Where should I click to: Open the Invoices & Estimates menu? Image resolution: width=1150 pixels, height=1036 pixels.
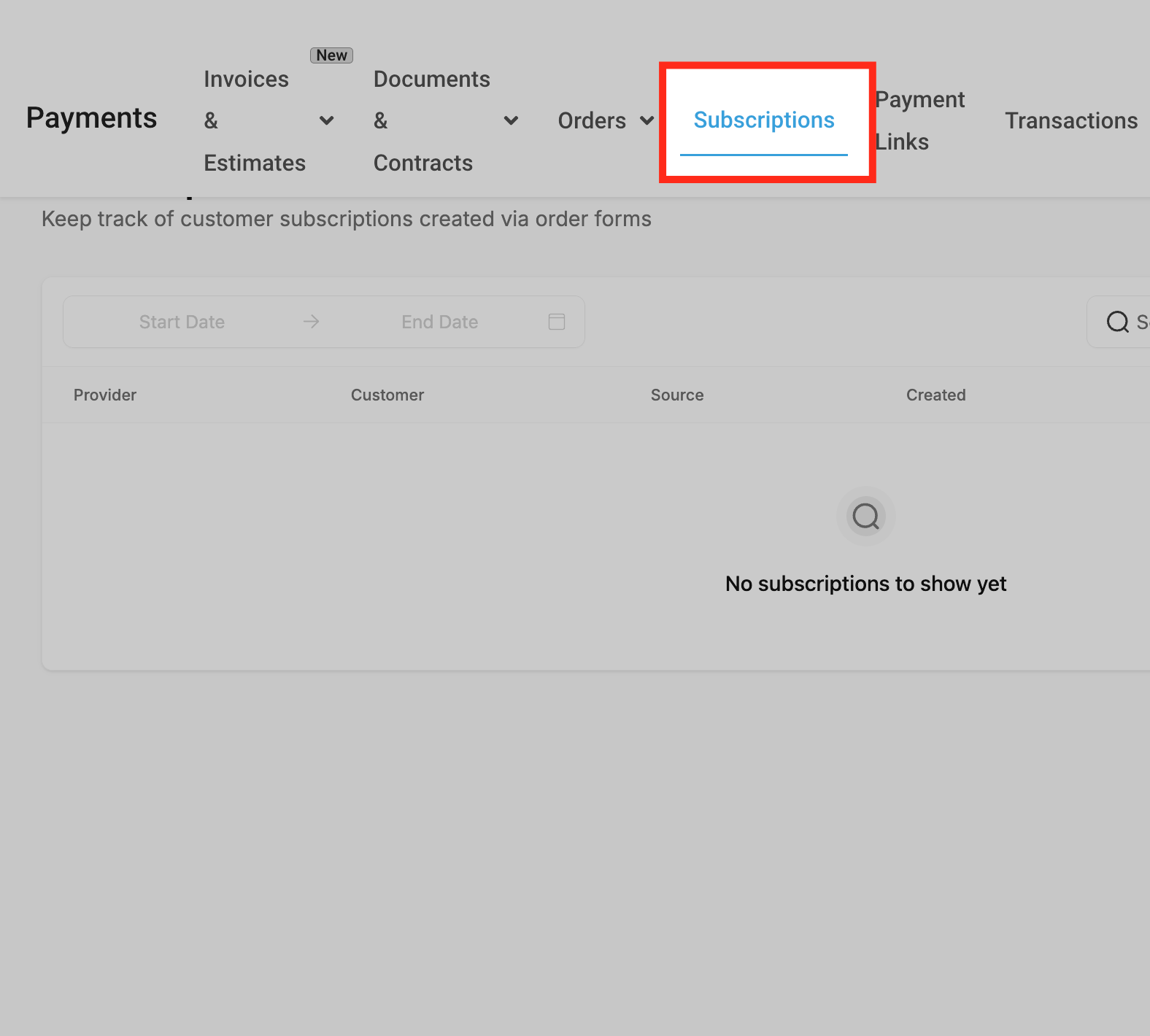[x=255, y=120]
